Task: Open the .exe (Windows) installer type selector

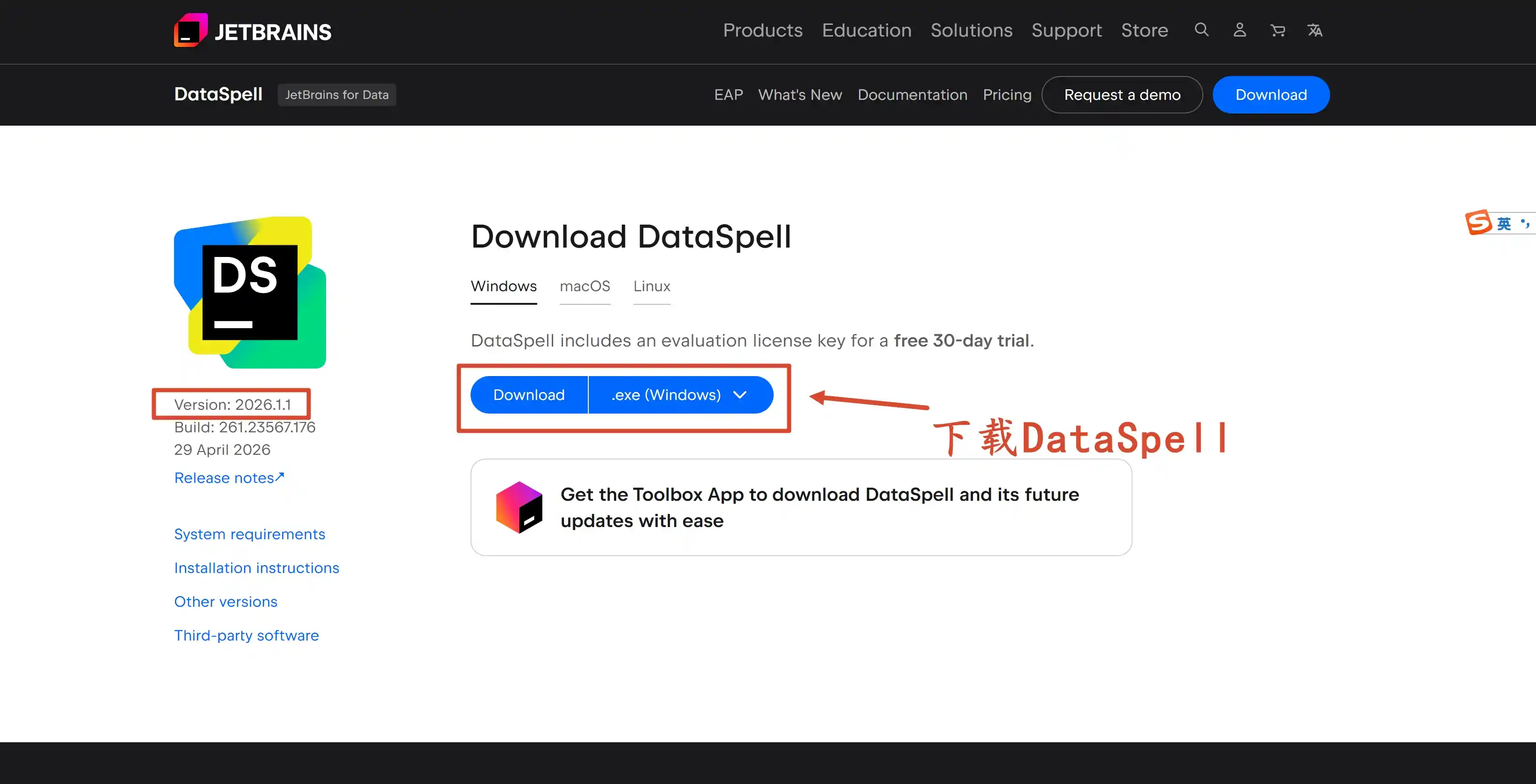Action: [680, 394]
